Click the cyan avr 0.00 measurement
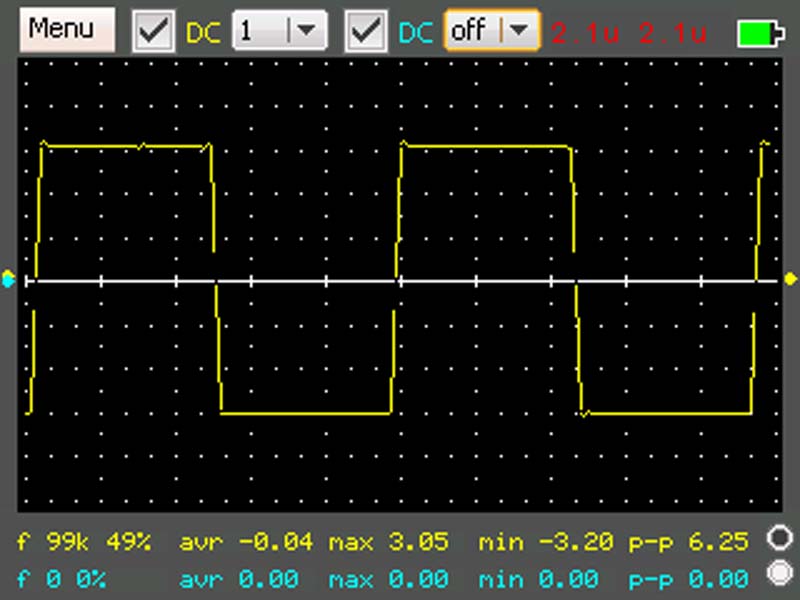800x600 pixels. (238, 579)
